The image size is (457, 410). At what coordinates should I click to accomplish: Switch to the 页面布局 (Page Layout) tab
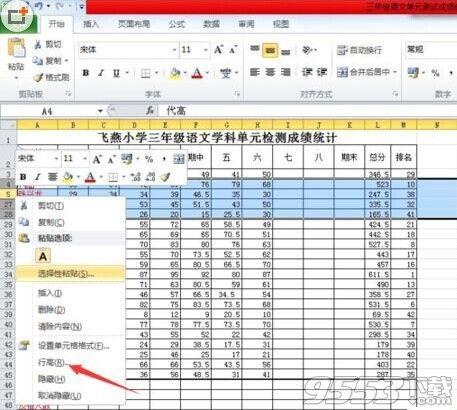134,24
